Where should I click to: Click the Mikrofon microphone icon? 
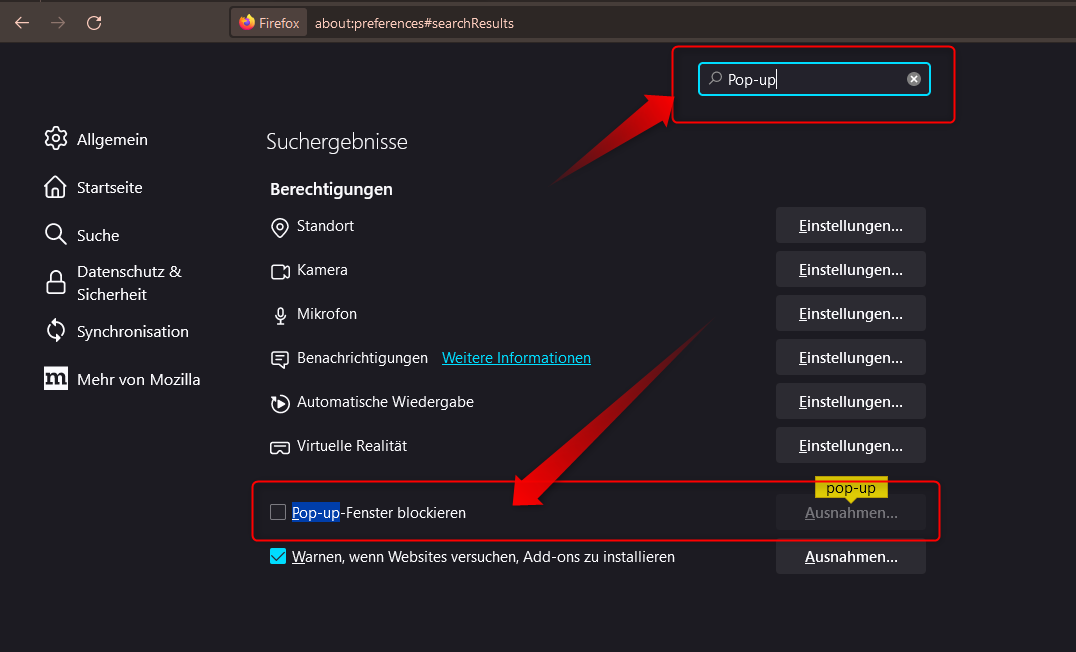pyautogui.click(x=280, y=316)
